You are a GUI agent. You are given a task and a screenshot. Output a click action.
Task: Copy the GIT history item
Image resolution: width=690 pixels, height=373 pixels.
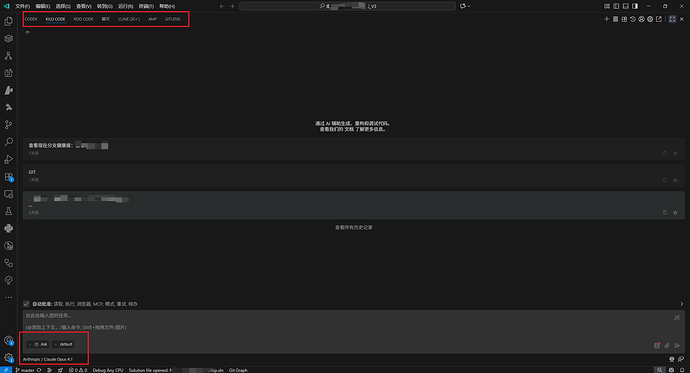point(665,180)
